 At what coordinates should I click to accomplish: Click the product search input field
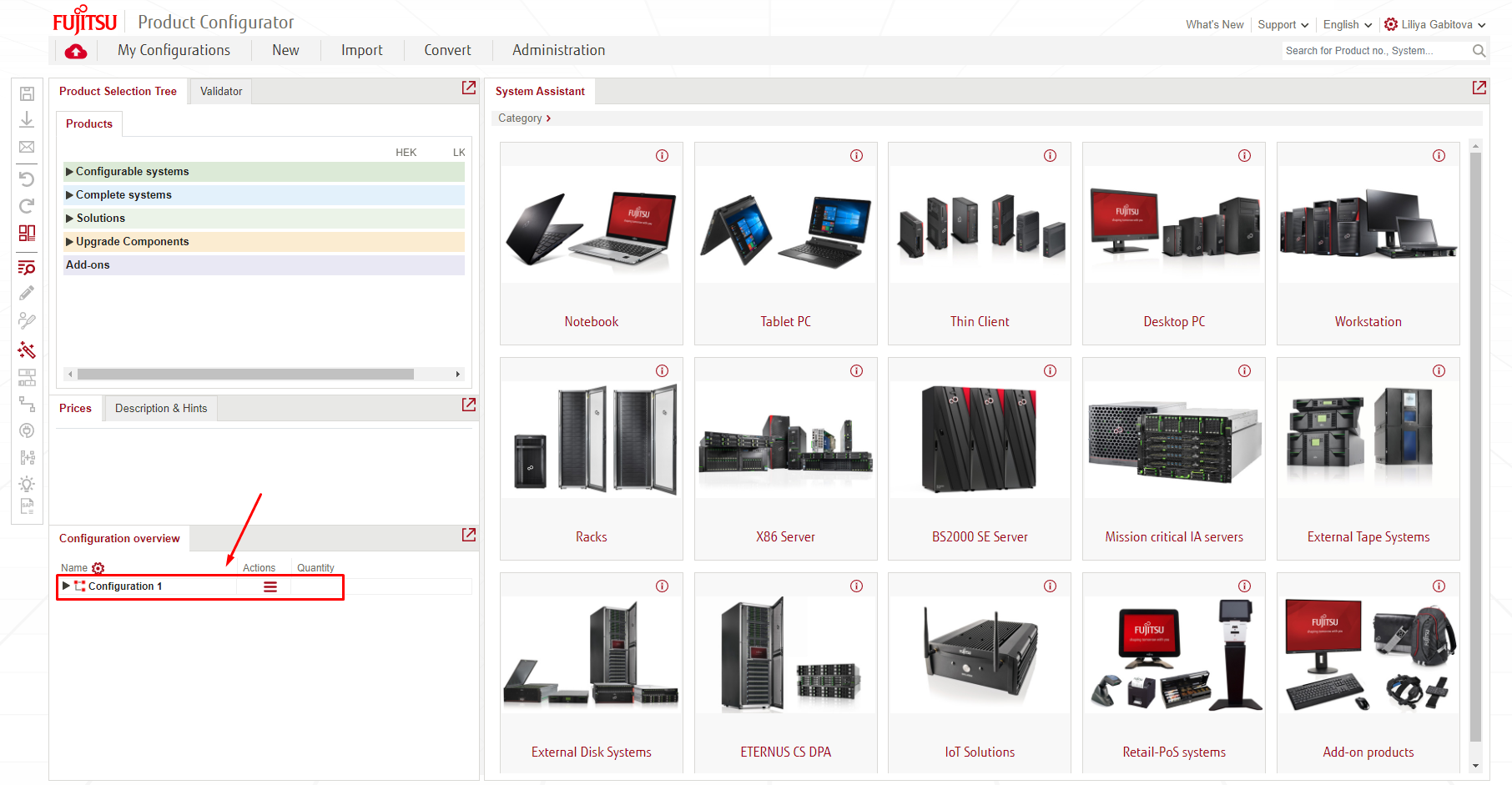[1377, 51]
